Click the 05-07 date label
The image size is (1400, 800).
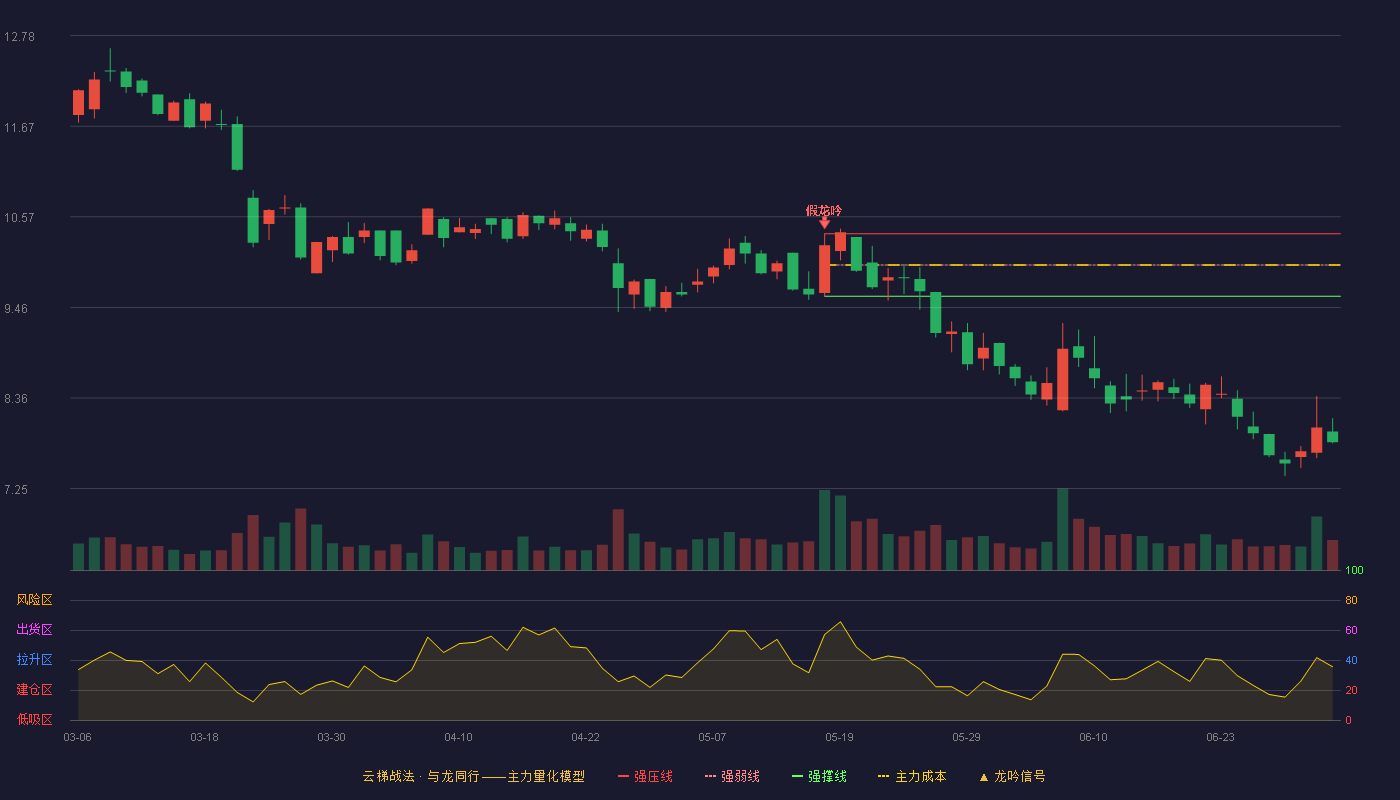[712, 737]
